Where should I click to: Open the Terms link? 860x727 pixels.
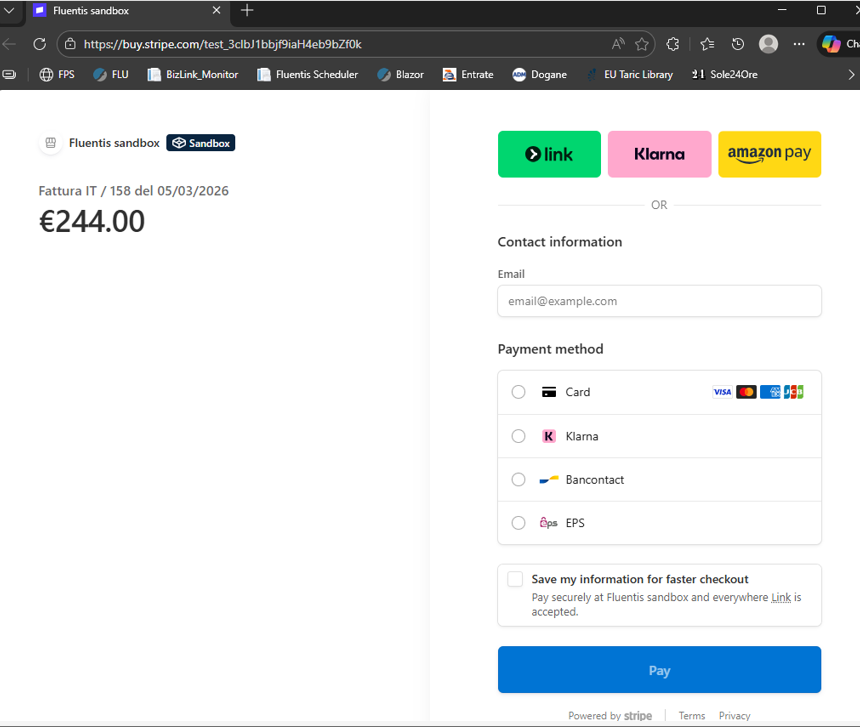tap(692, 715)
